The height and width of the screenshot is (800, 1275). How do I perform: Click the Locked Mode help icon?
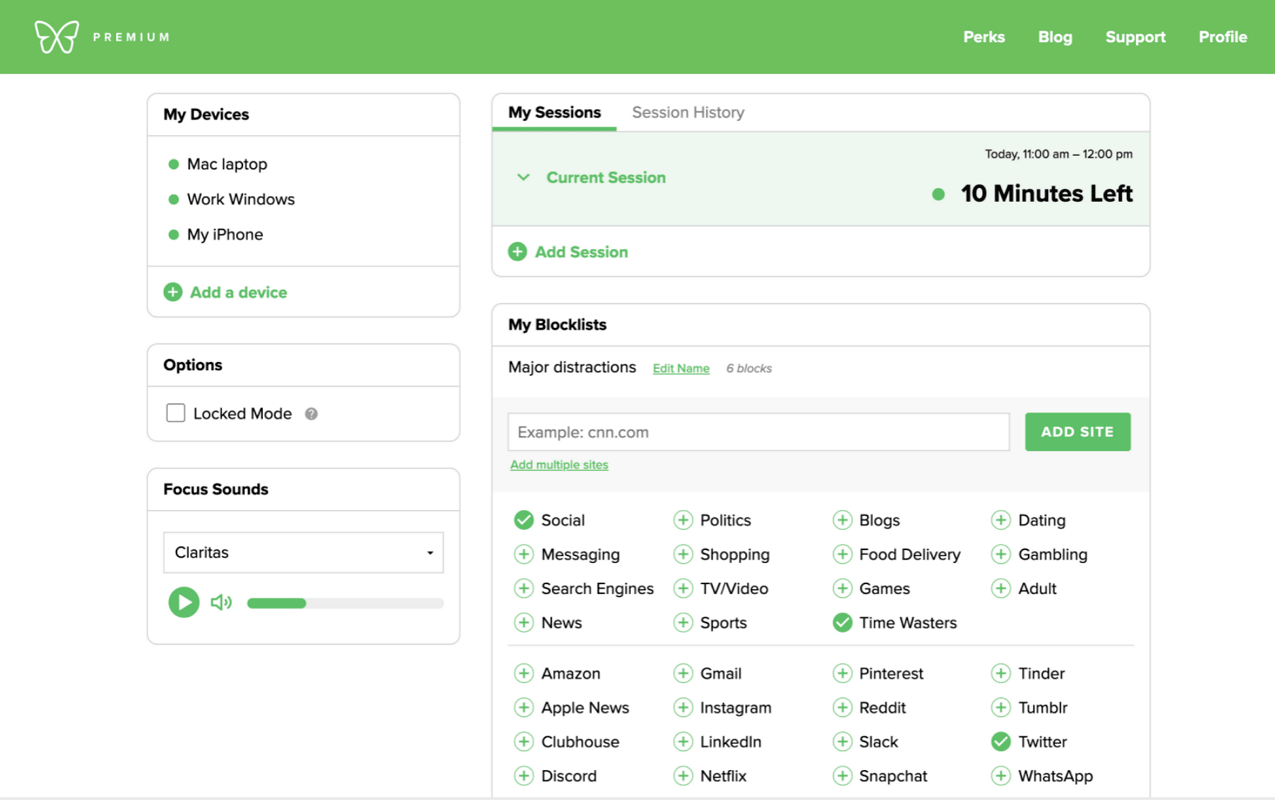pos(311,414)
